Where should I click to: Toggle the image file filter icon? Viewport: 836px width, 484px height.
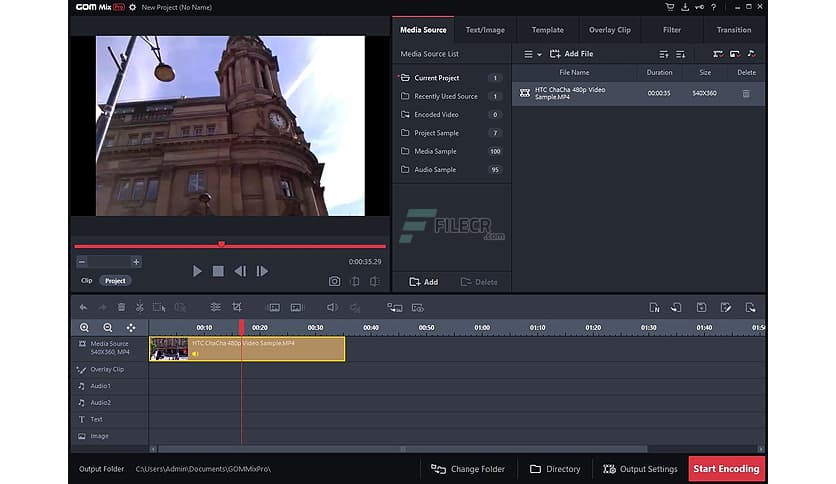coord(735,54)
